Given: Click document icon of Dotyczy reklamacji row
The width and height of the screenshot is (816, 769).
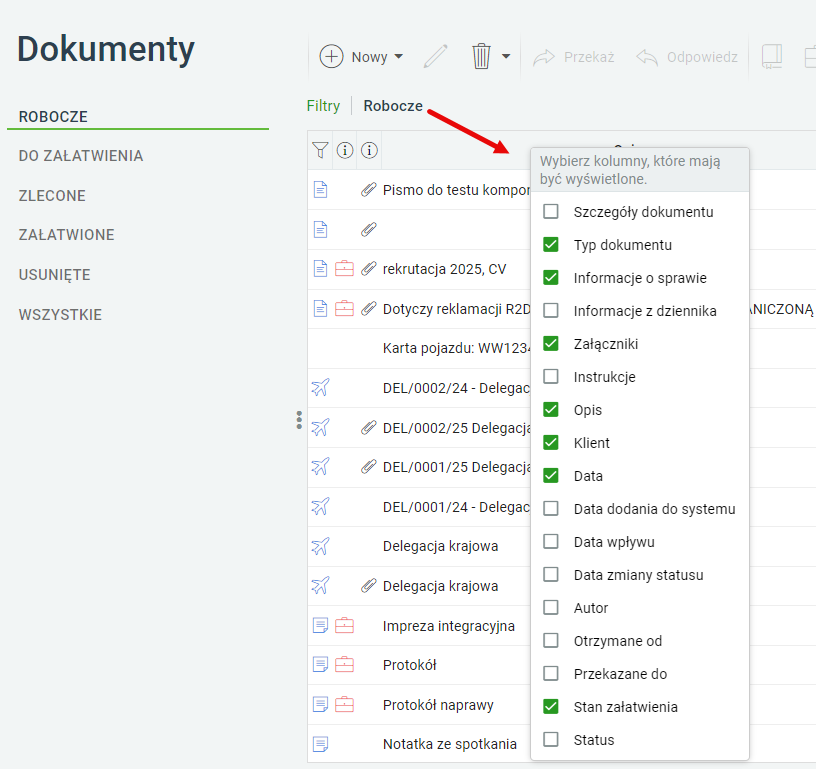Looking at the screenshot, I should [321, 309].
